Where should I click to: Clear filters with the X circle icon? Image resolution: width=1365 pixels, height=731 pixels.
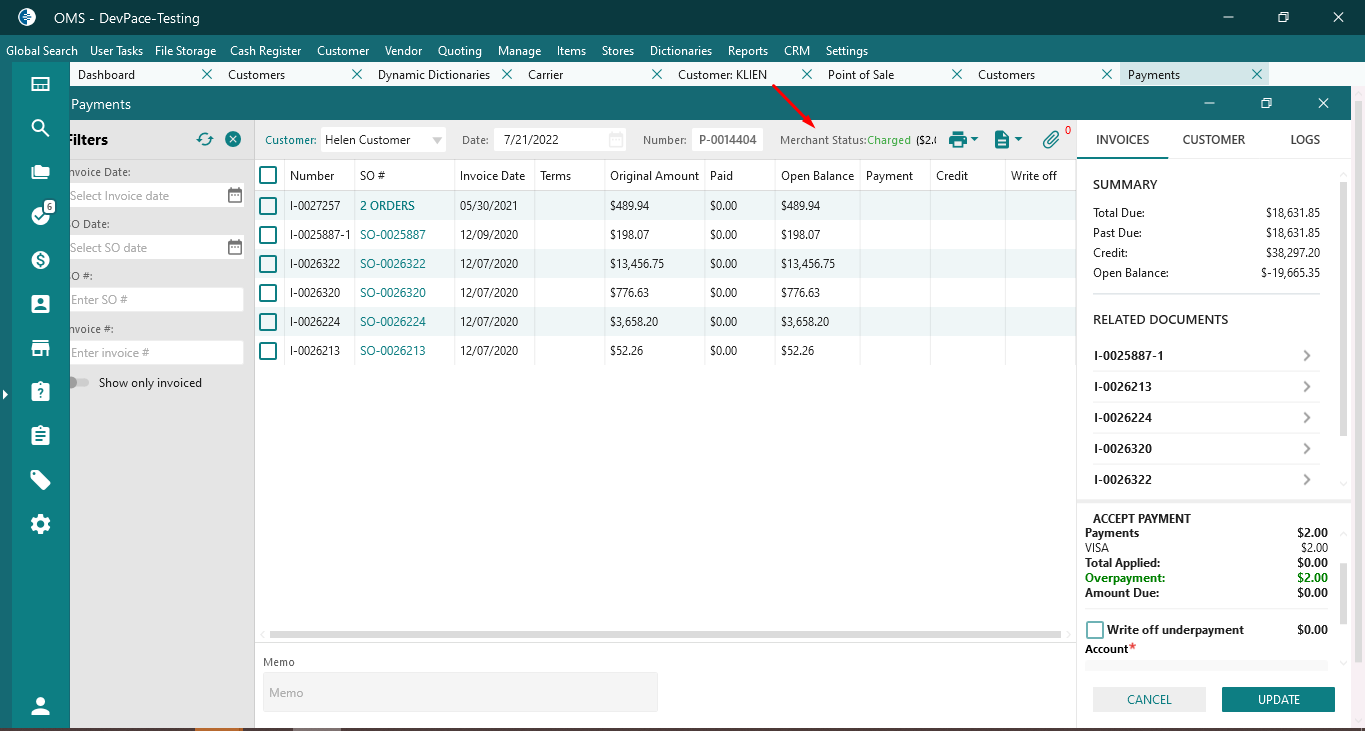(x=233, y=140)
